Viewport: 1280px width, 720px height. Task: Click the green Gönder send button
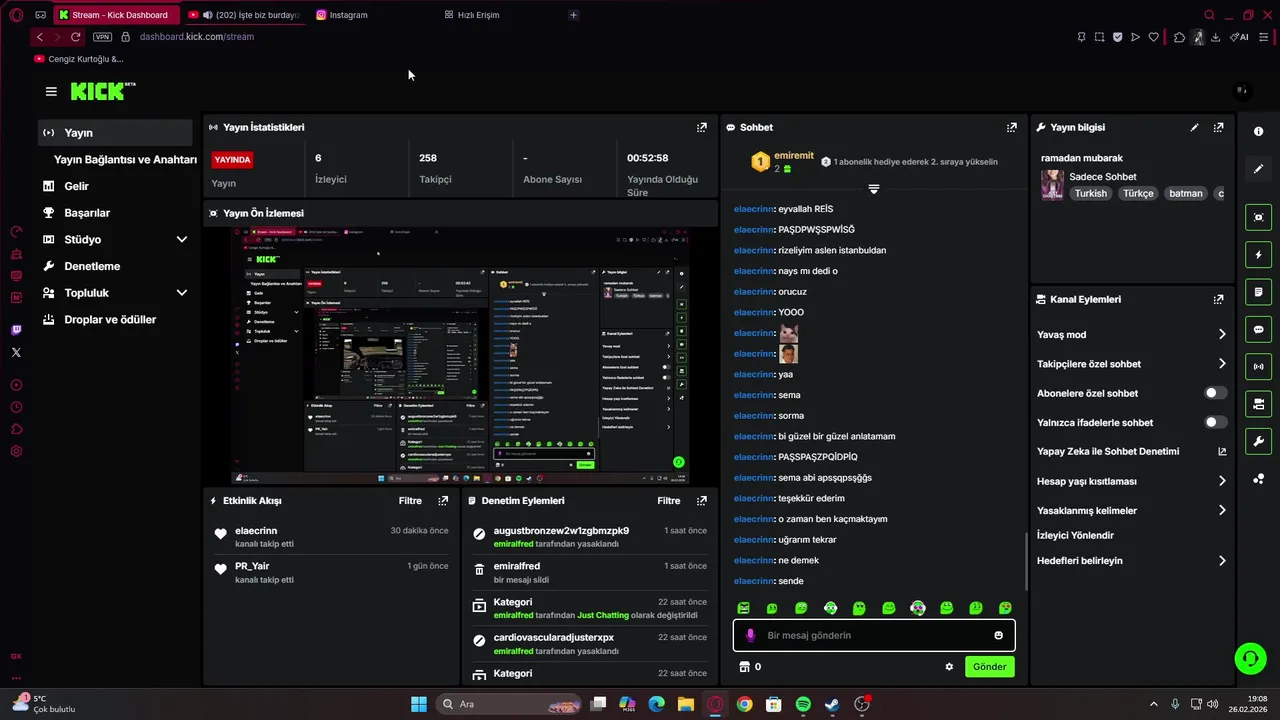pyautogui.click(x=989, y=667)
